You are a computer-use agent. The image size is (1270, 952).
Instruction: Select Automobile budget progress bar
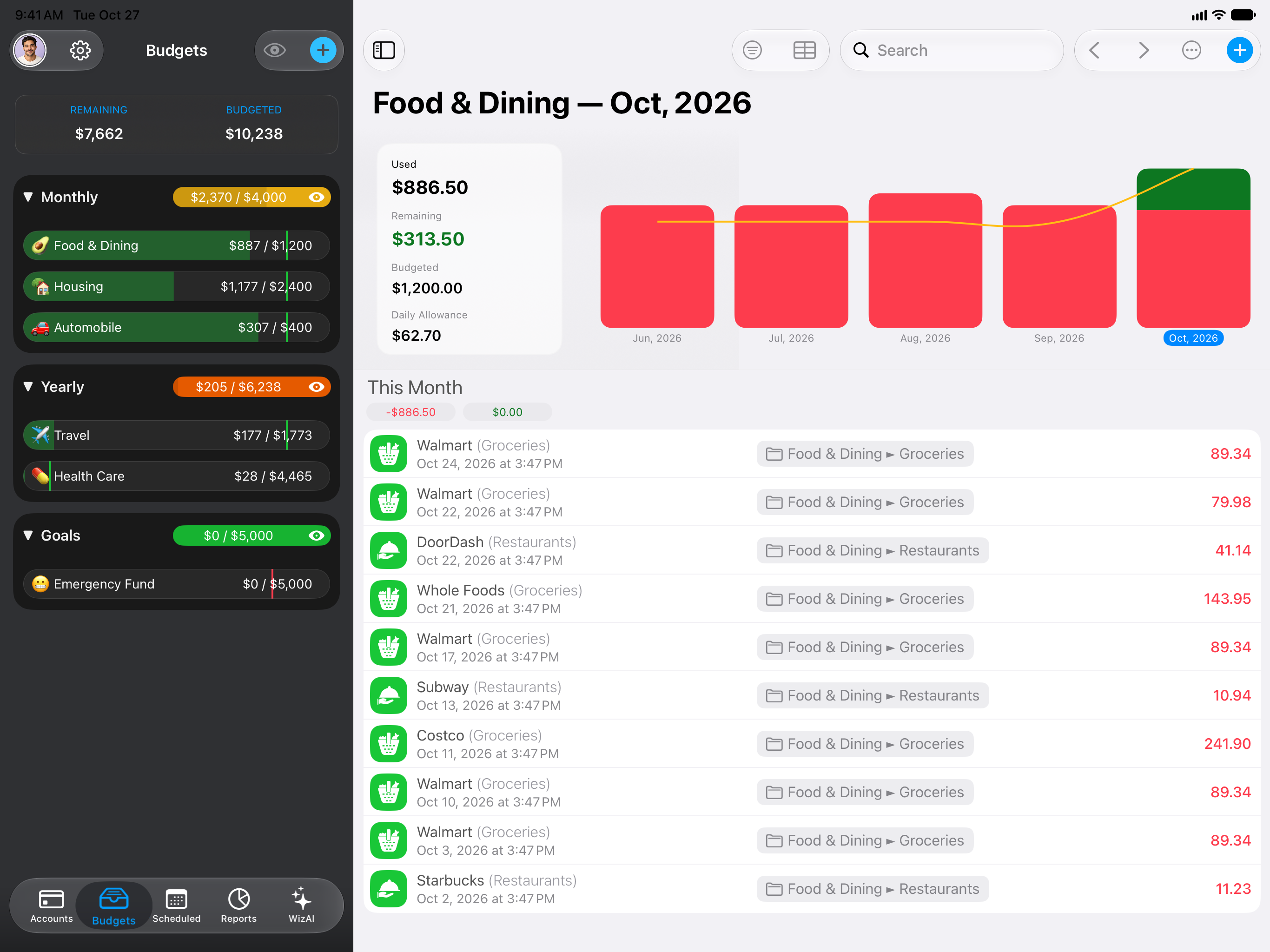click(x=176, y=327)
